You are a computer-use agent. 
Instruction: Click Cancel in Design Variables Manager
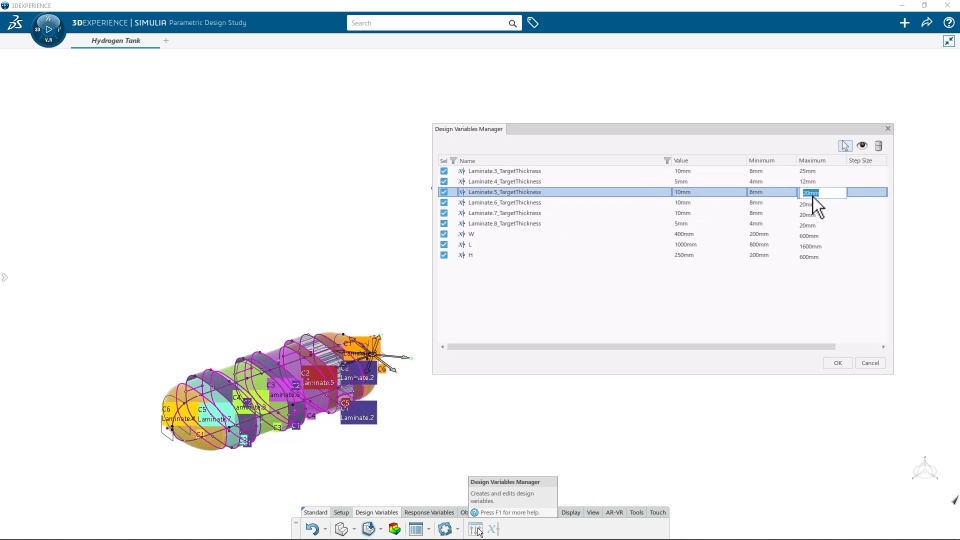click(870, 363)
